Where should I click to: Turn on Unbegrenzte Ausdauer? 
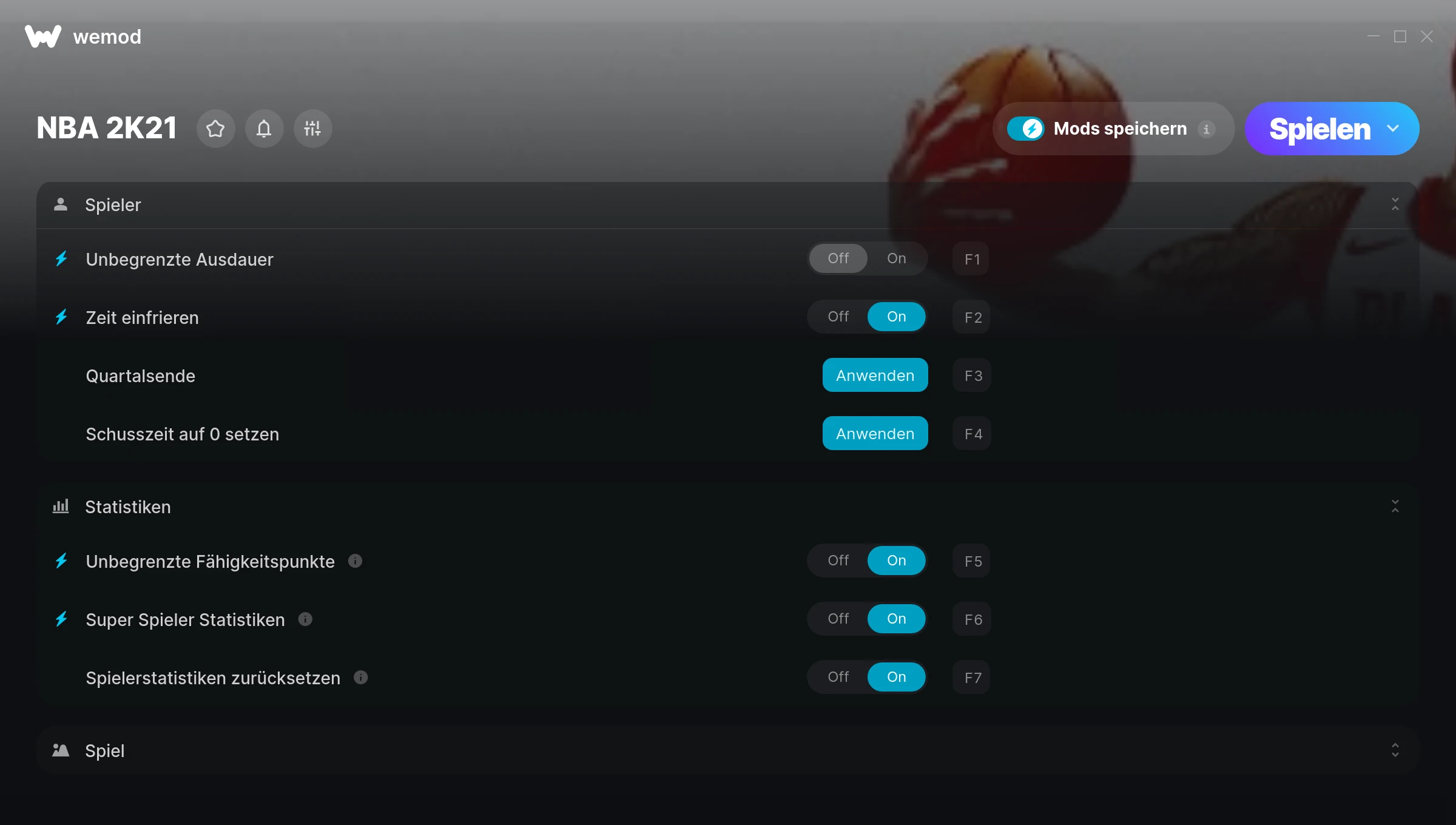[897, 258]
